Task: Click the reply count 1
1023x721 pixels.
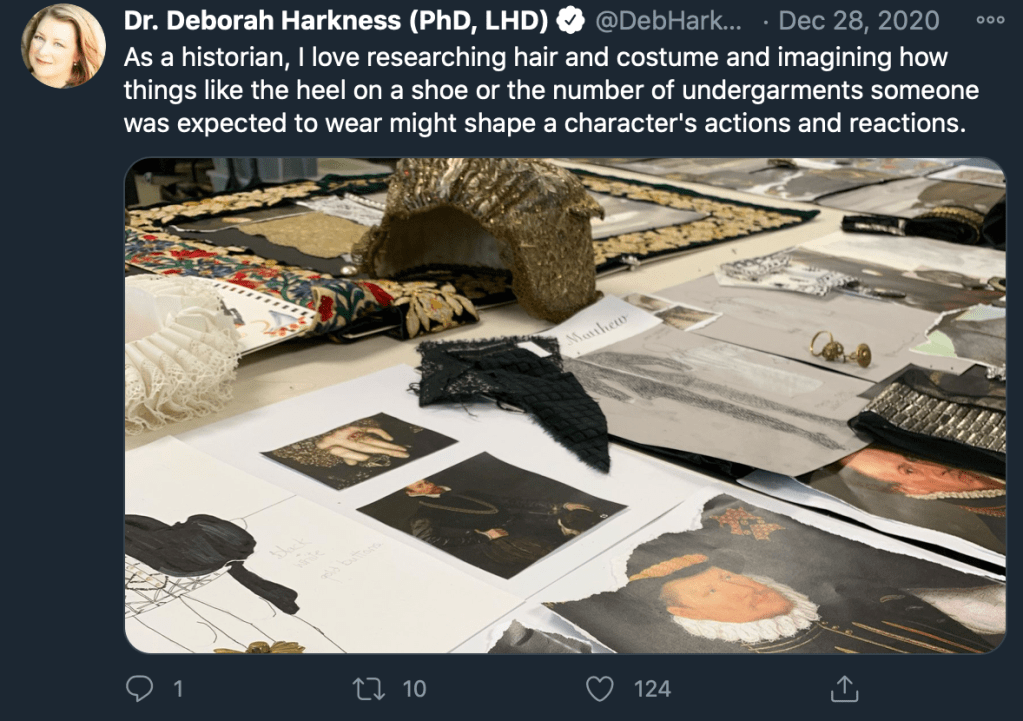Action: coord(178,689)
